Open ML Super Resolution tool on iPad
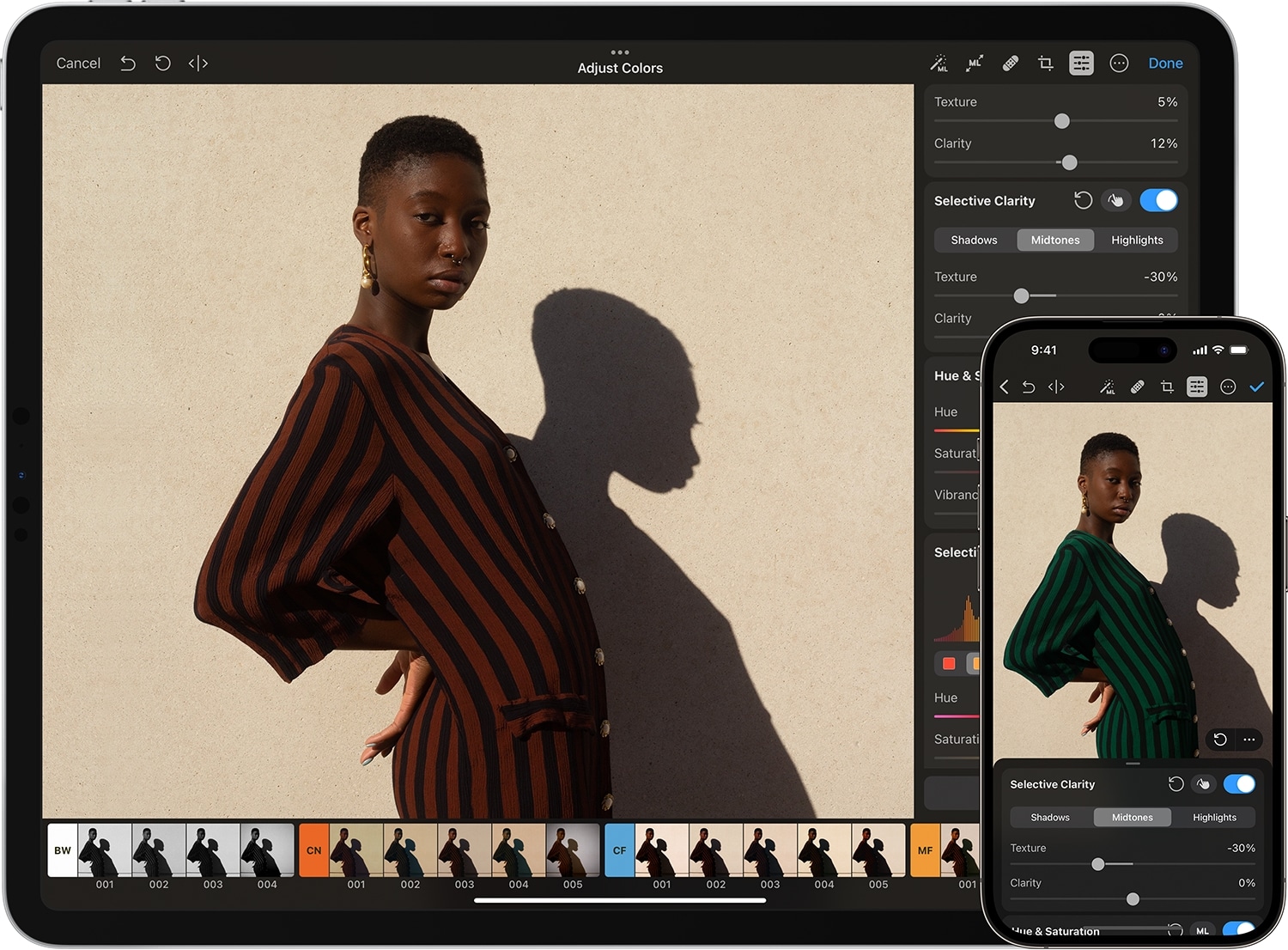 tap(975, 64)
